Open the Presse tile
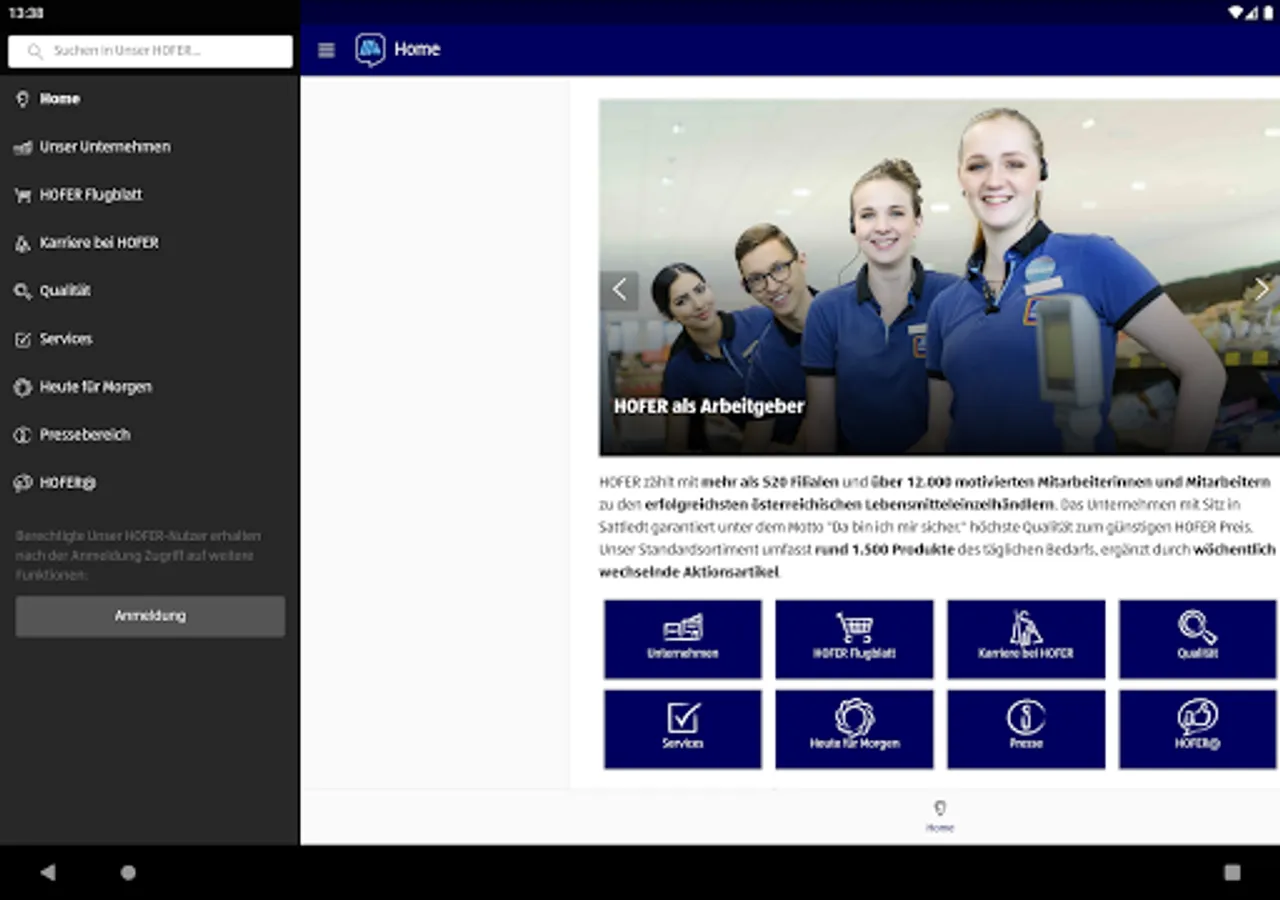 click(x=1026, y=729)
